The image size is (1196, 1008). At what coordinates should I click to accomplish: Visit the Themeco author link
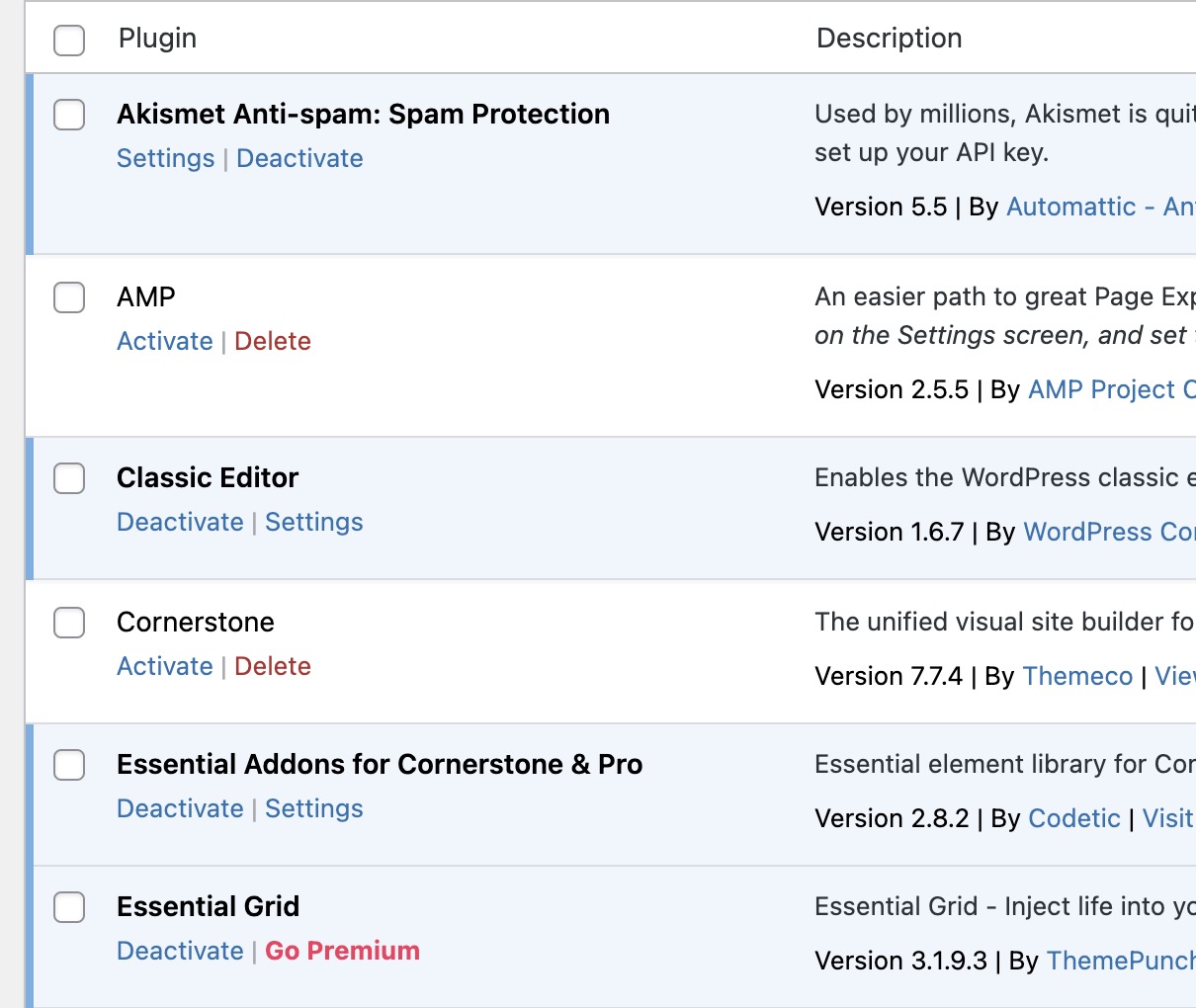coord(1078,676)
